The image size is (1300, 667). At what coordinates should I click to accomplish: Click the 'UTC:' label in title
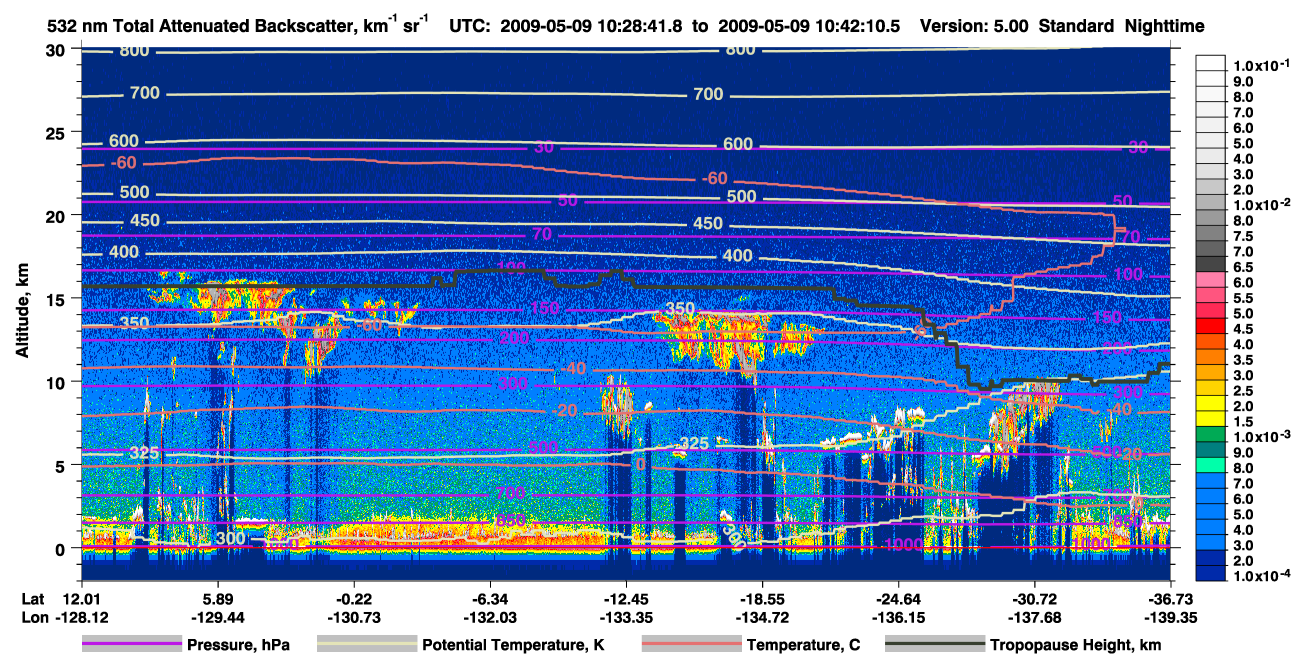pos(470,26)
